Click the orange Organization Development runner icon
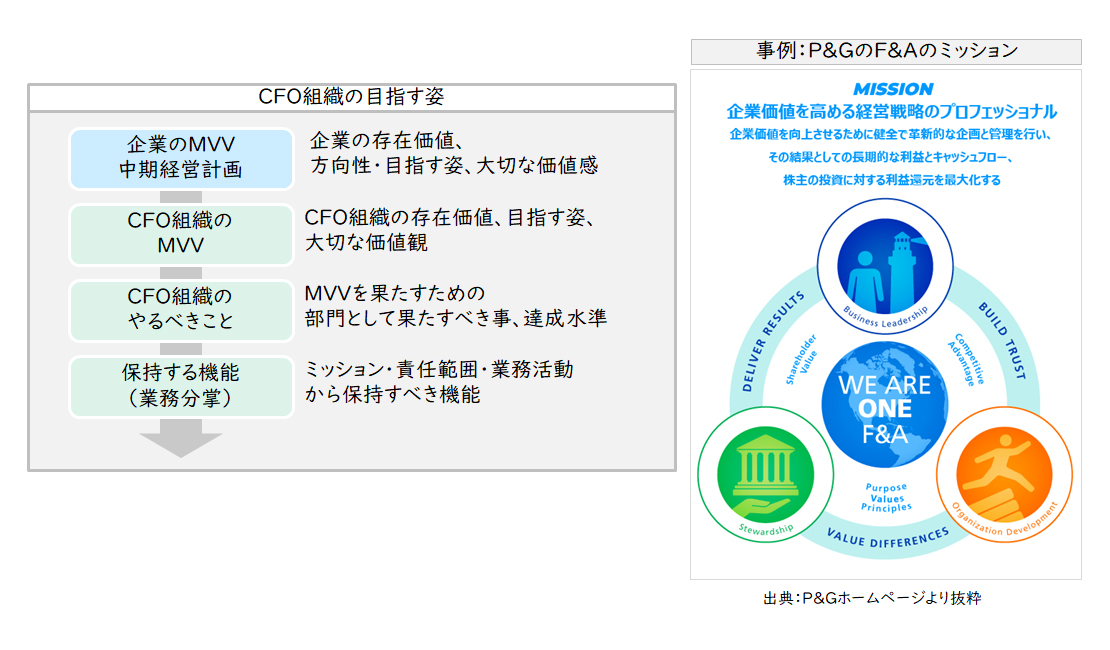Viewport: 1110px width, 650px height. (x=1004, y=474)
